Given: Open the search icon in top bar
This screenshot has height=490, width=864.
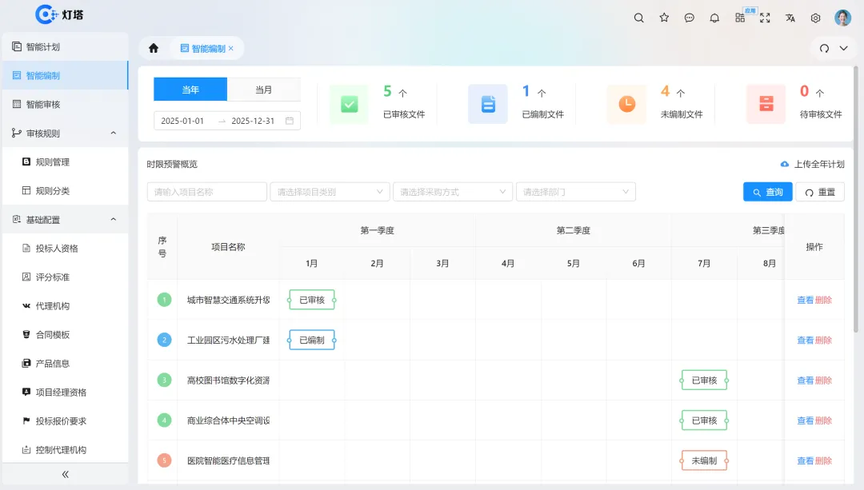Looking at the screenshot, I should point(639,18).
